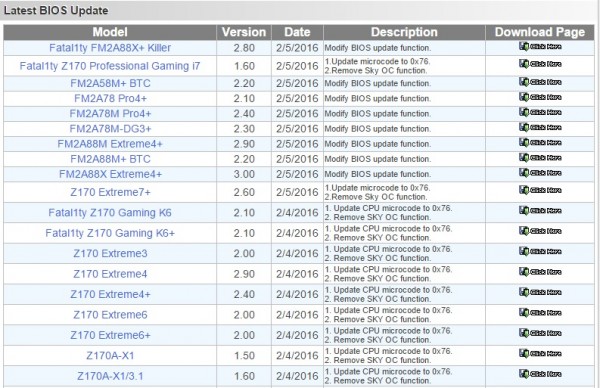Open the FM2A78M Pro4+ model link
The image size is (600, 388).
pyautogui.click(x=110, y=114)
